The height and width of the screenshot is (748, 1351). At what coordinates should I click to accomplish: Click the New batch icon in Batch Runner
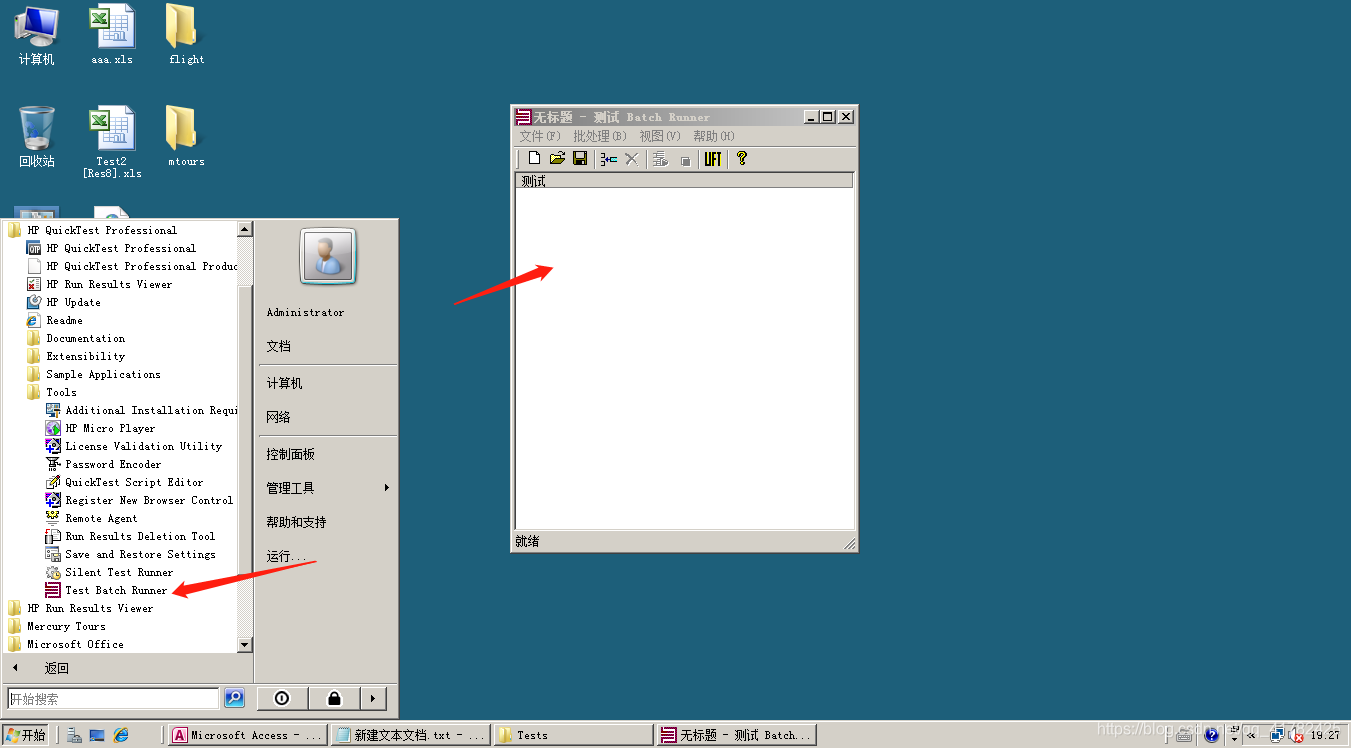coord(535,159)
